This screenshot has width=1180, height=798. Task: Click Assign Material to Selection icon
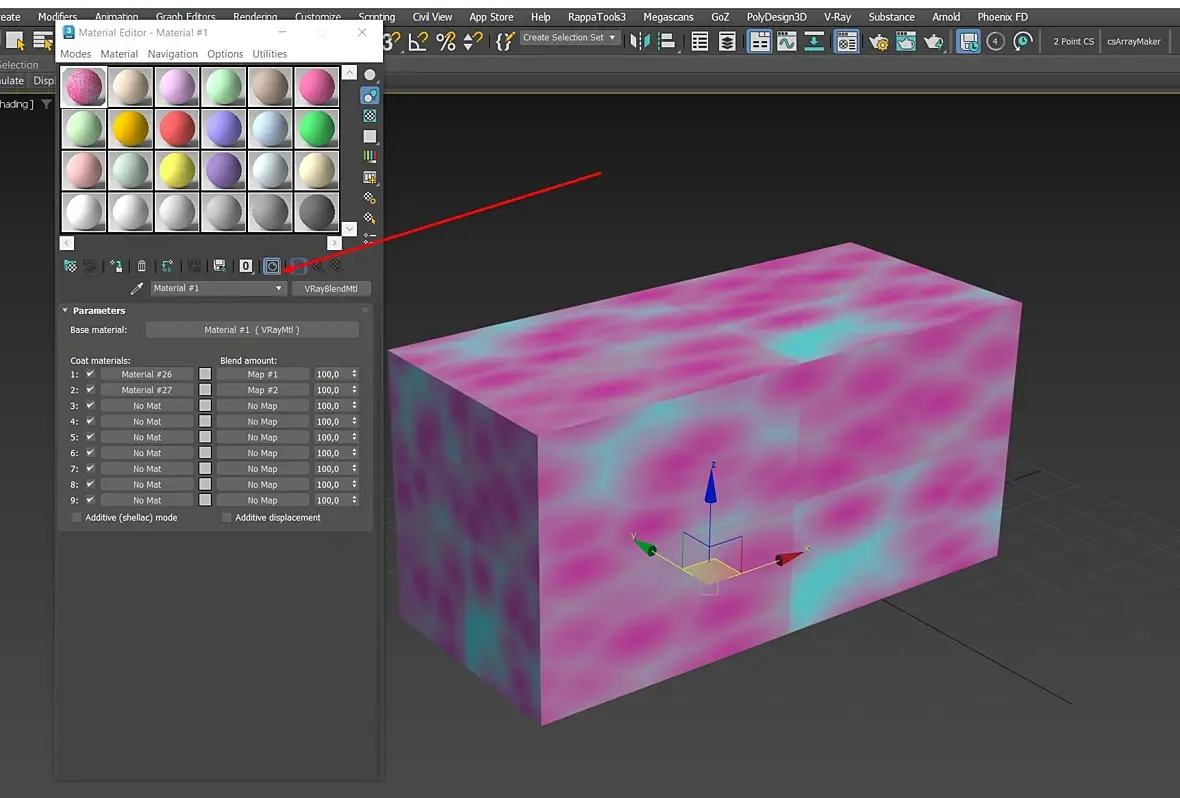116,266
